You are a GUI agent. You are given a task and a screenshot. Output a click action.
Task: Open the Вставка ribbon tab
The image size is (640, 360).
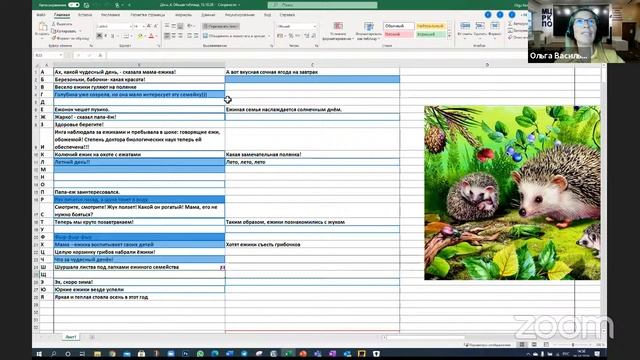tap(85, 15)
